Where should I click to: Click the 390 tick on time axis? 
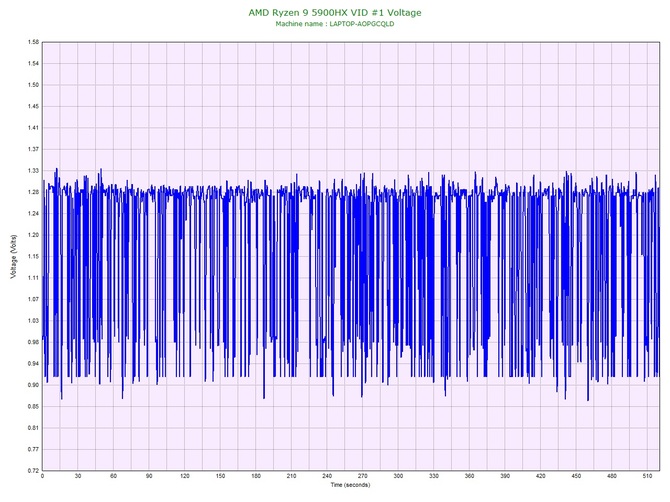pyautogui.click(x=505, y=476)
